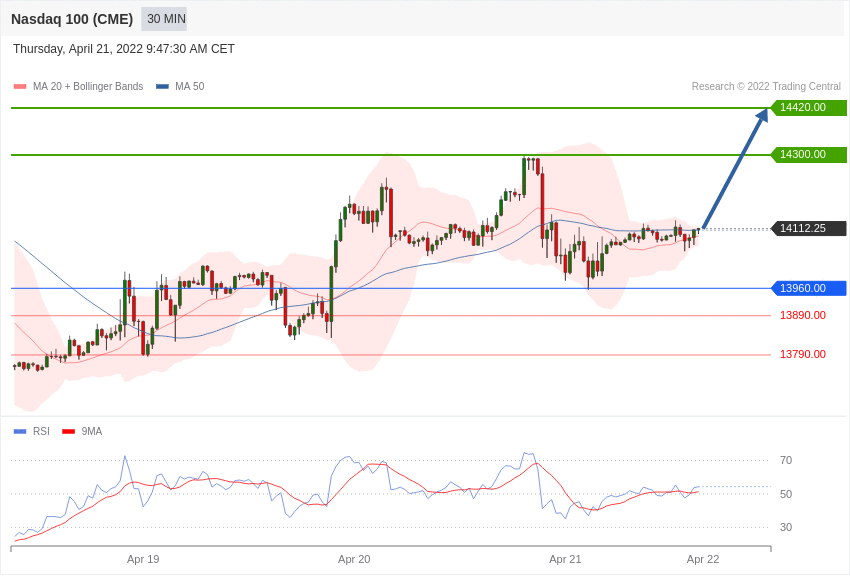Screen dimensions: 850x576
Task: Select the blue 13960.00 pivot tag
Action: pos(808,288)
